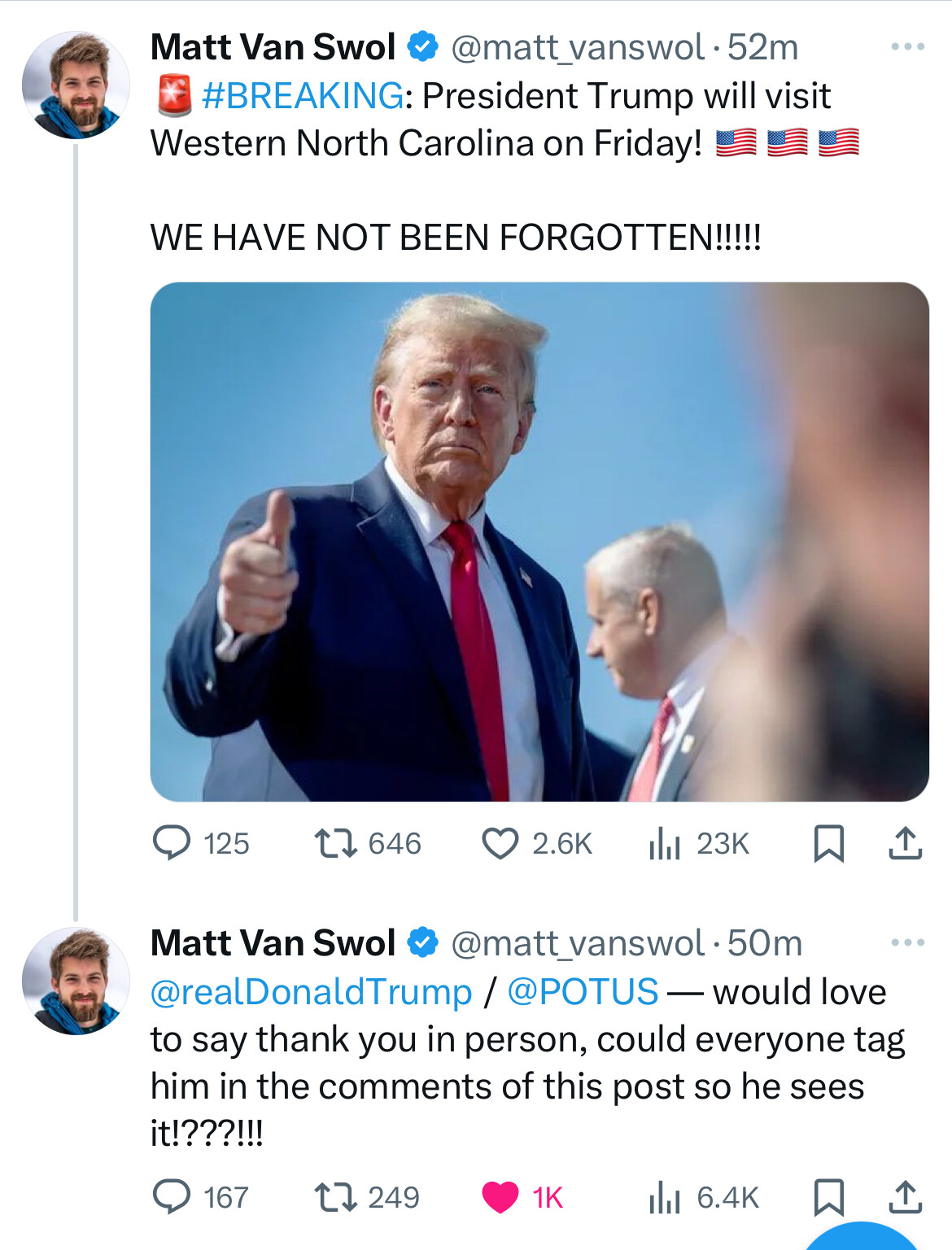
Task: View analytics of the 6.4K views tweet
Action: point(665,1197)
